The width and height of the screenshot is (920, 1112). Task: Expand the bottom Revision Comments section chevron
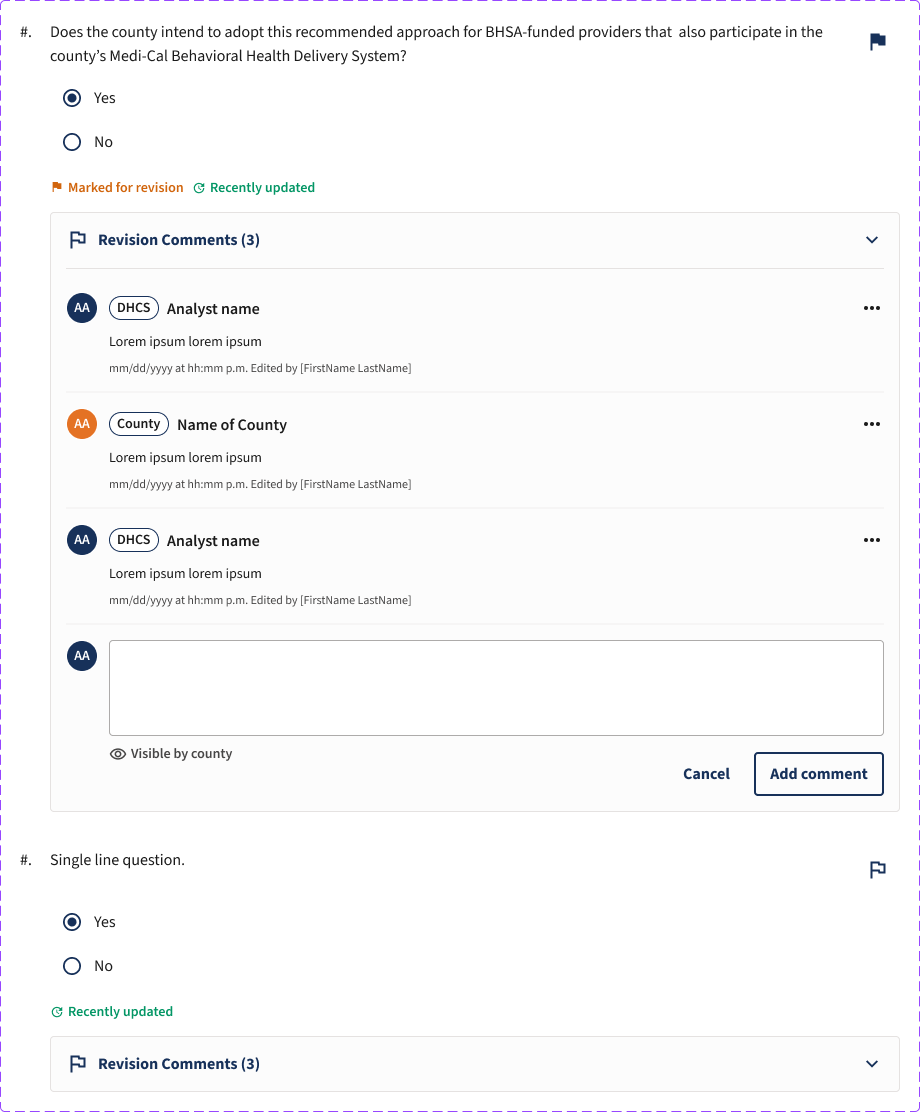pos(872,1064)
